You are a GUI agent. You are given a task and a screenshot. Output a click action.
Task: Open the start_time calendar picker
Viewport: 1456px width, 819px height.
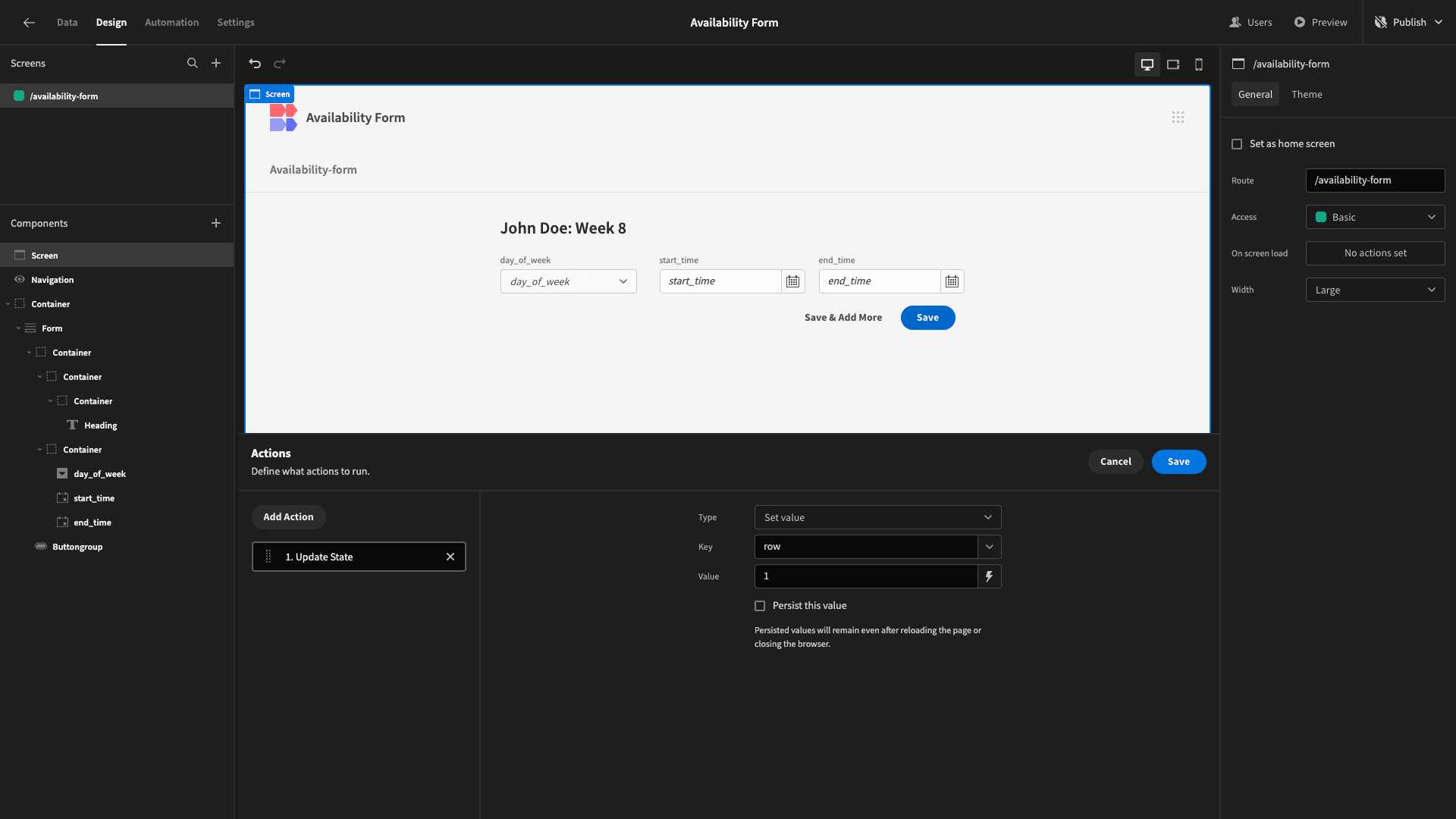pyautogui.click(x=792, y=281)
